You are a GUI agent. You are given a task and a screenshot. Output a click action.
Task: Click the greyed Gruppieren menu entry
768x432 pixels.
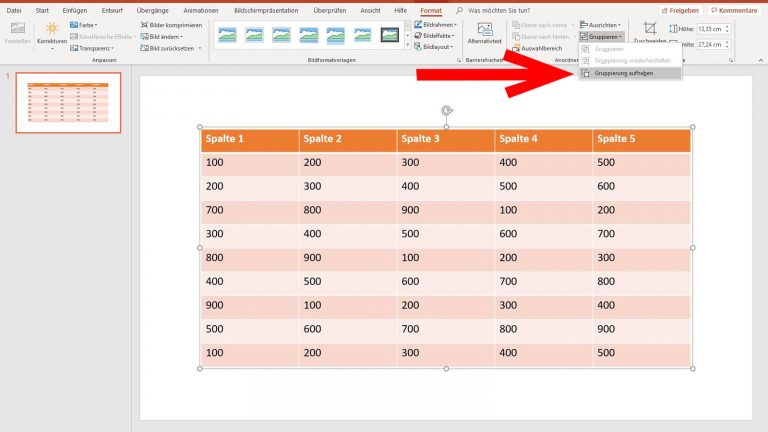pyautogui.click(x=630, y=49)
